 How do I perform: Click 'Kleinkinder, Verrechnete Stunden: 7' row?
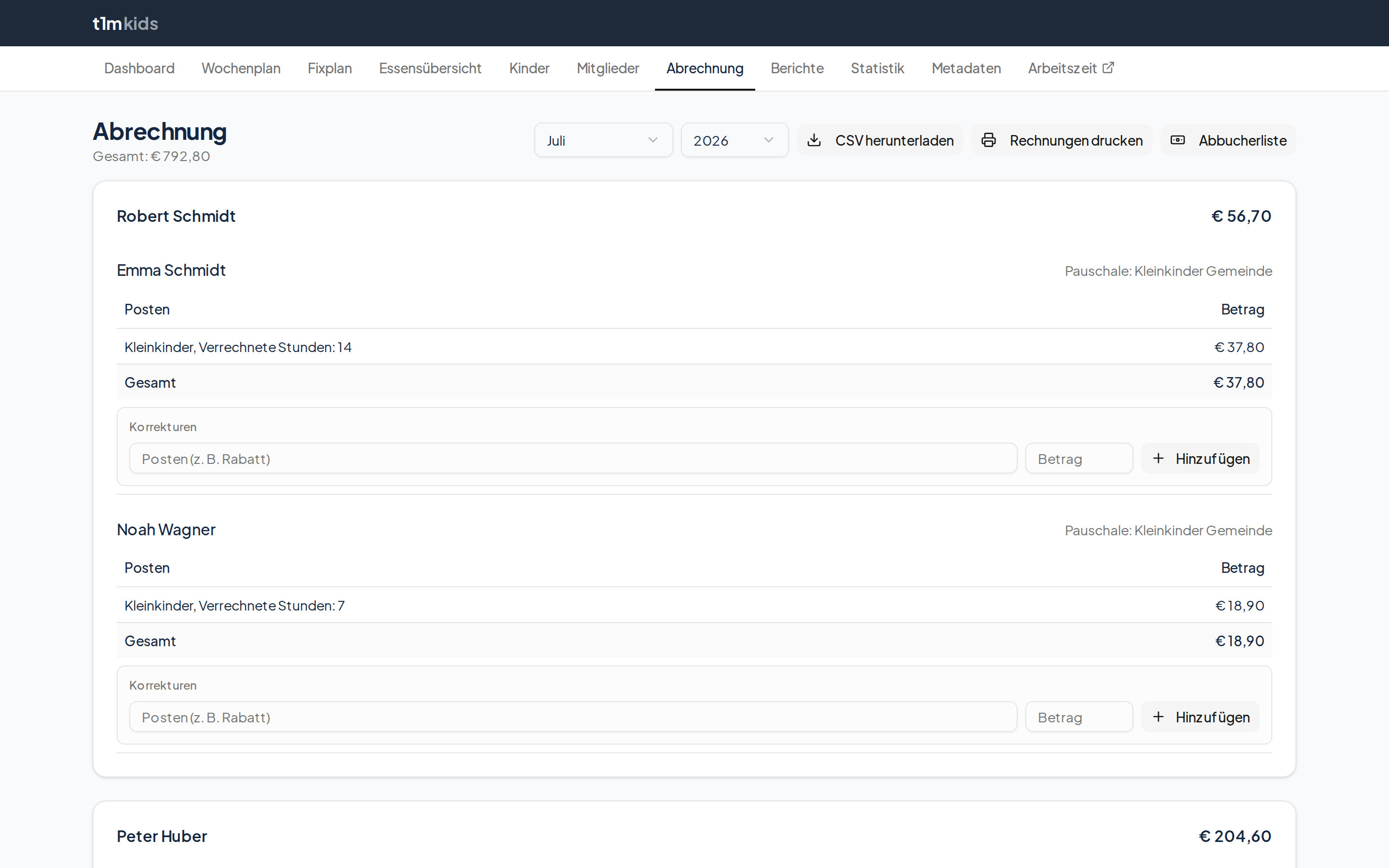coord(694,605)
